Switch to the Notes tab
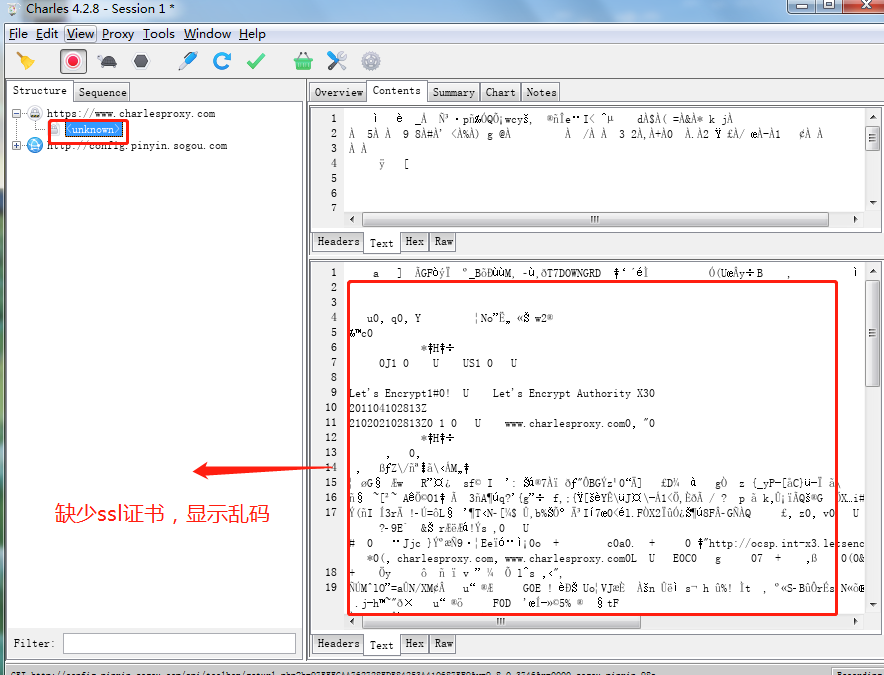 click(x=541, y=92)
